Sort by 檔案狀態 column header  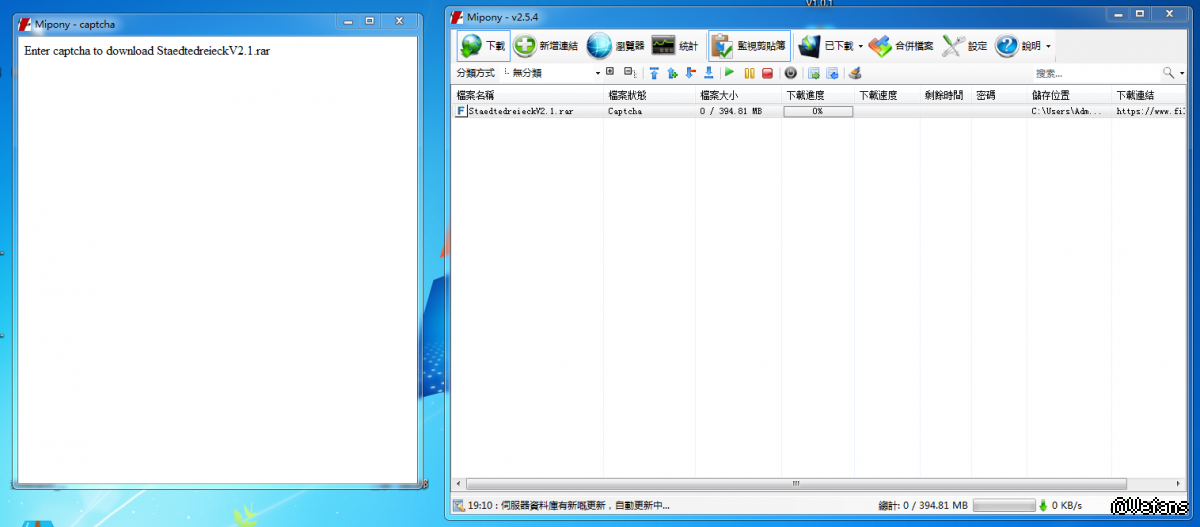point(649,95)
